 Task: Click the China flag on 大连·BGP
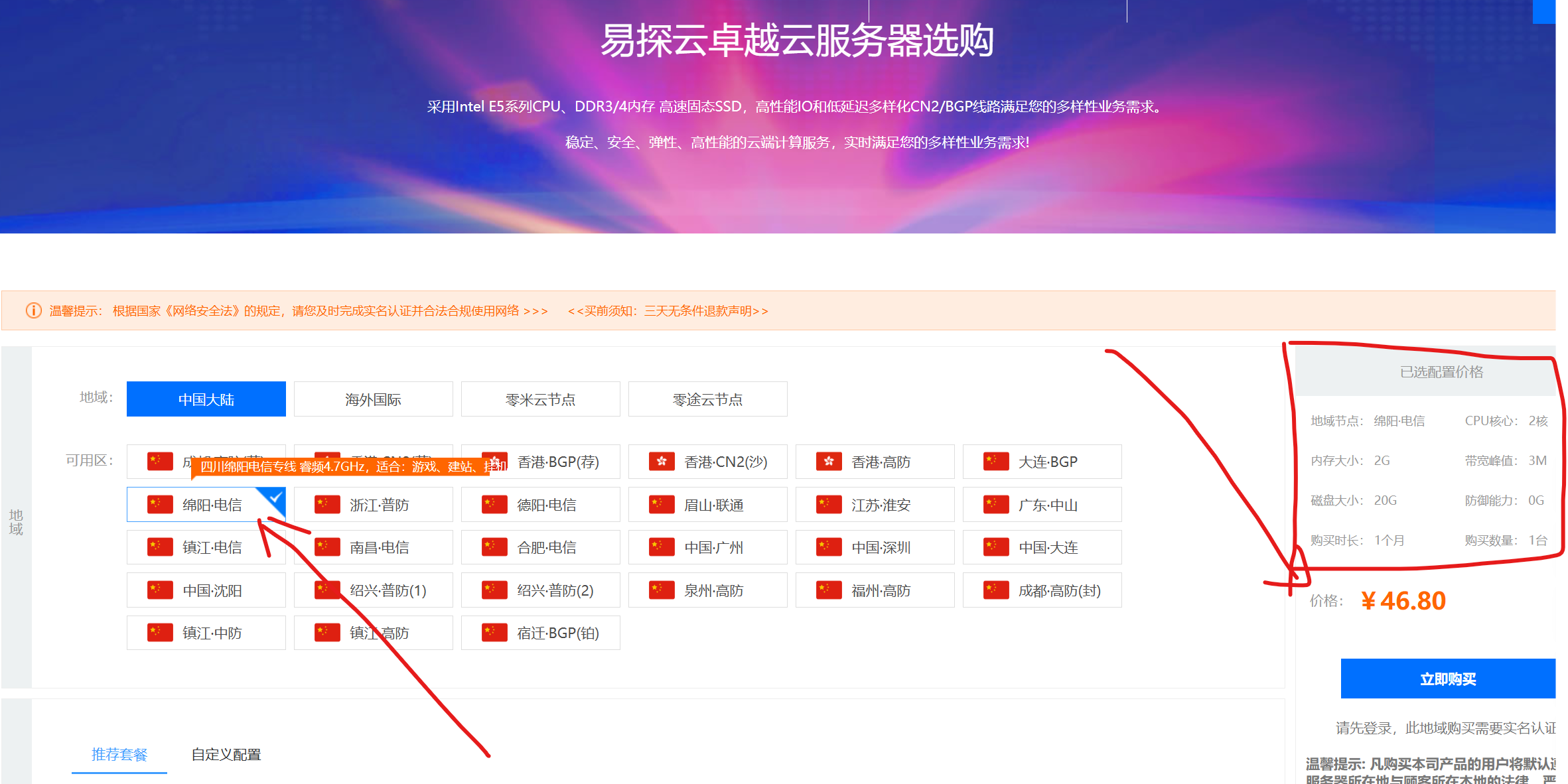[996, 462]
